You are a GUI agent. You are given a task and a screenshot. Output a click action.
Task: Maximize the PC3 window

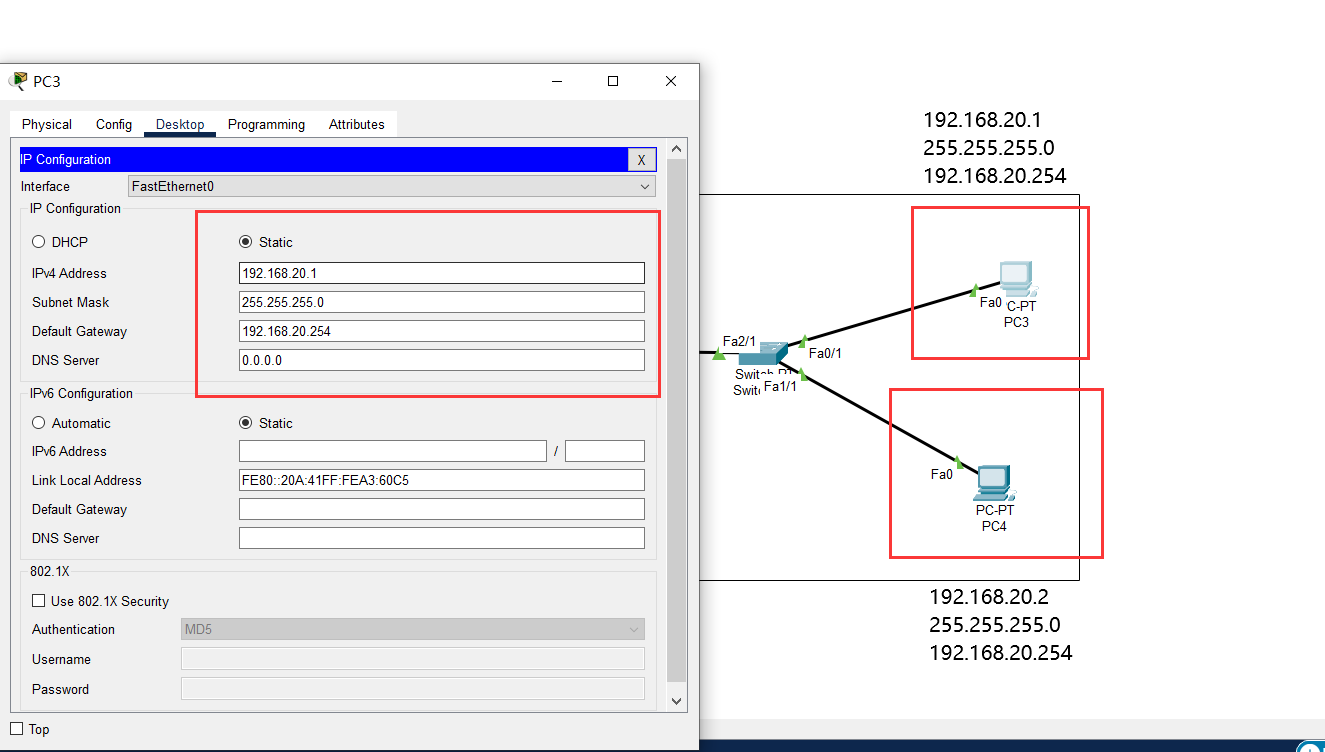[x=613, y=81]
